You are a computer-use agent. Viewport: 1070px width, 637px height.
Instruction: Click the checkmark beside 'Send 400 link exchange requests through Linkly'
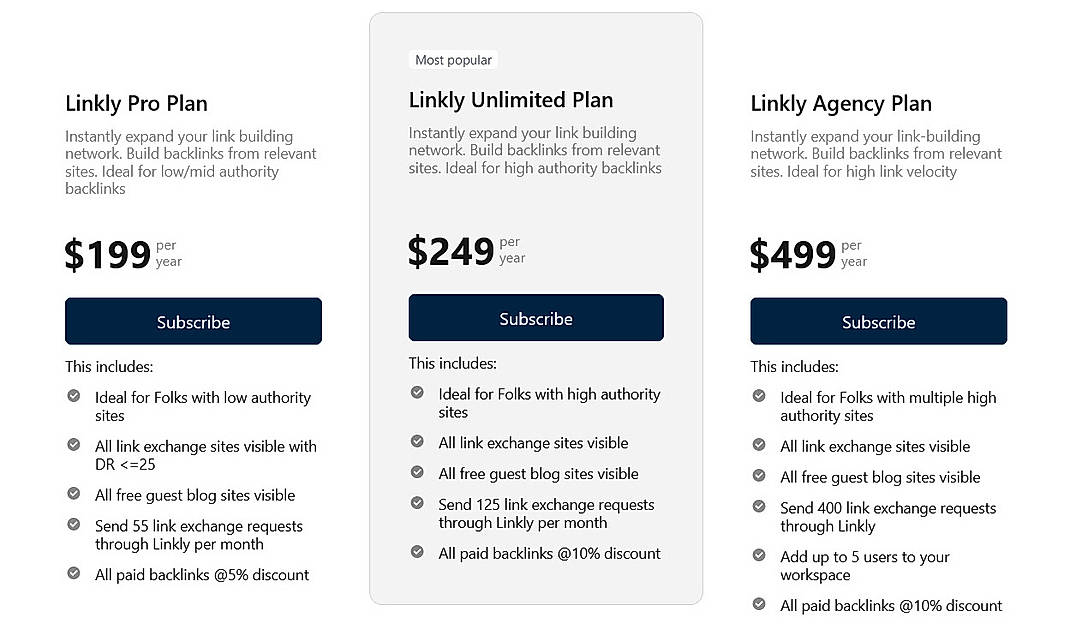(759, 504)
